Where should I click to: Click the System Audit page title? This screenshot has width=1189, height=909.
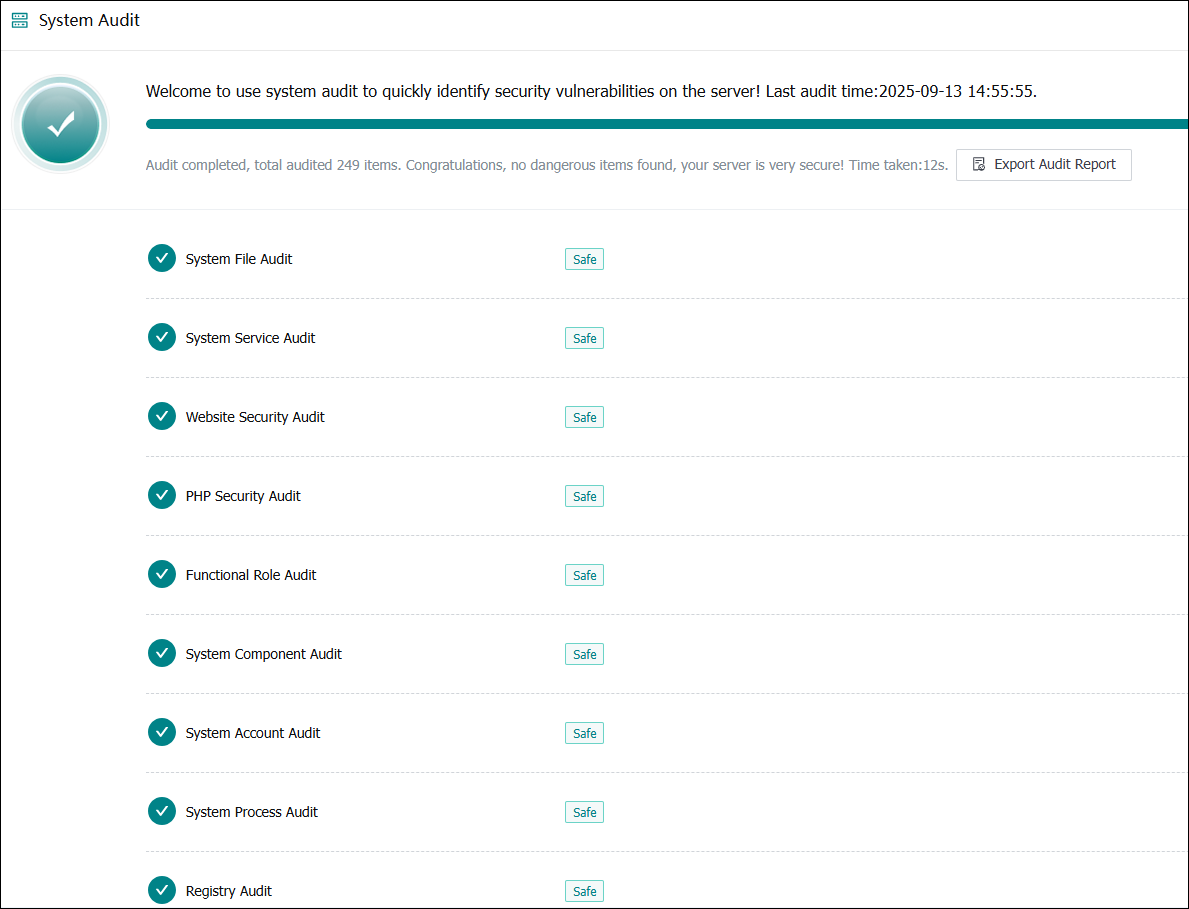(89, 20)
